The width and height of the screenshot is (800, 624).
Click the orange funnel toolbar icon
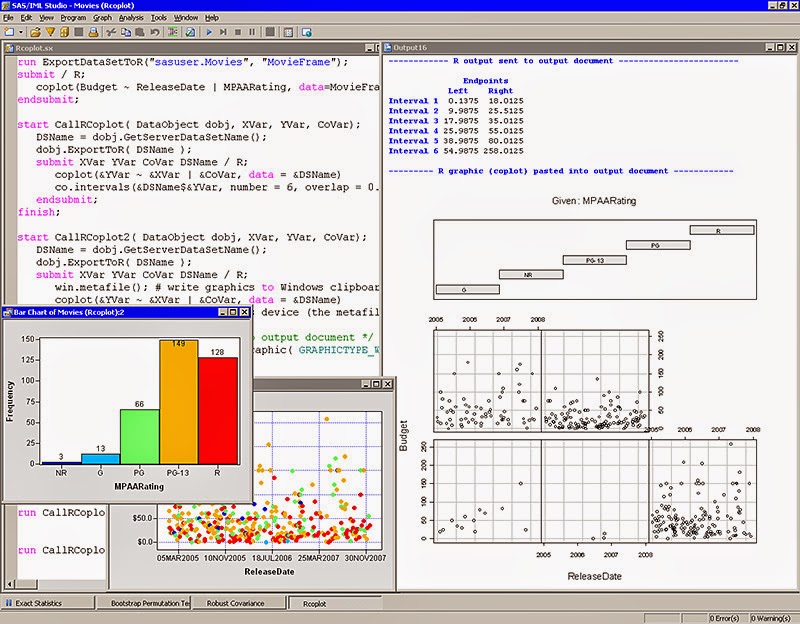(50, 32)
